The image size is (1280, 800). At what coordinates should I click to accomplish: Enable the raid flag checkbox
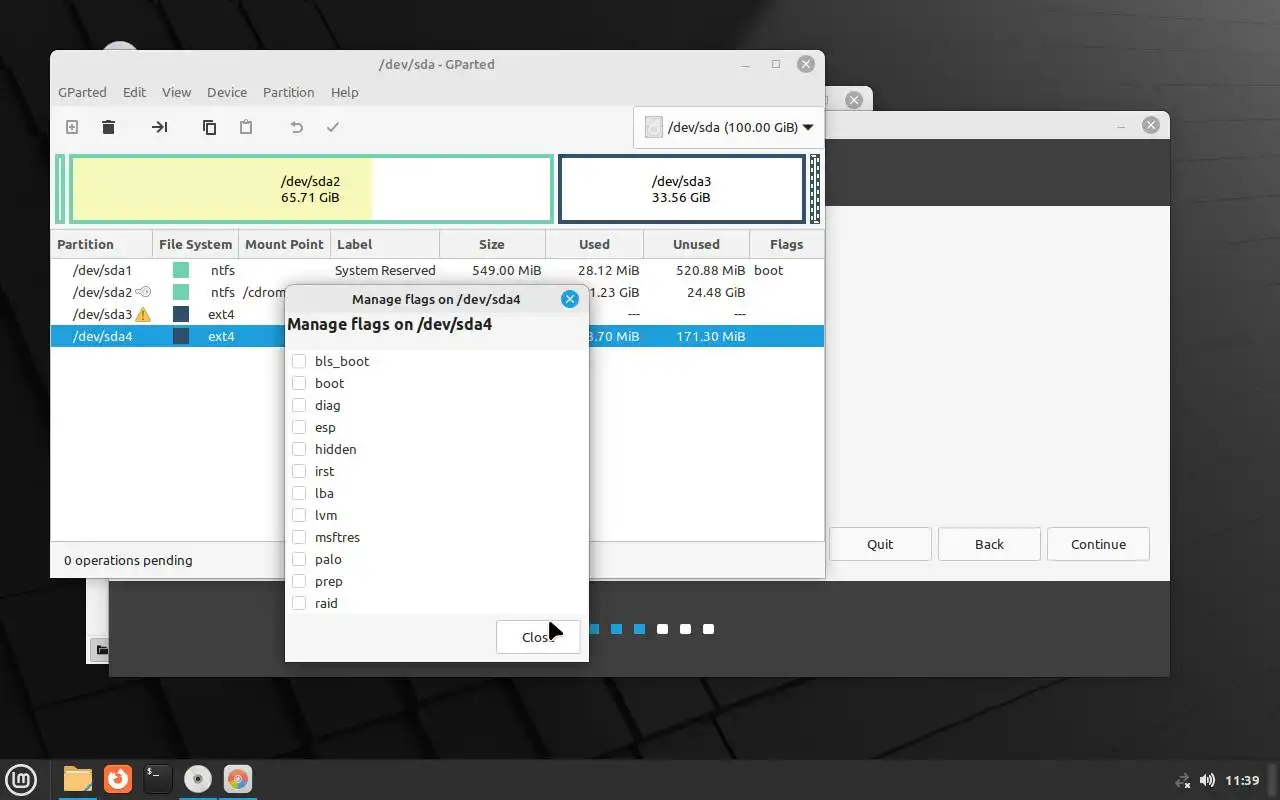click(x=299, y=603)
